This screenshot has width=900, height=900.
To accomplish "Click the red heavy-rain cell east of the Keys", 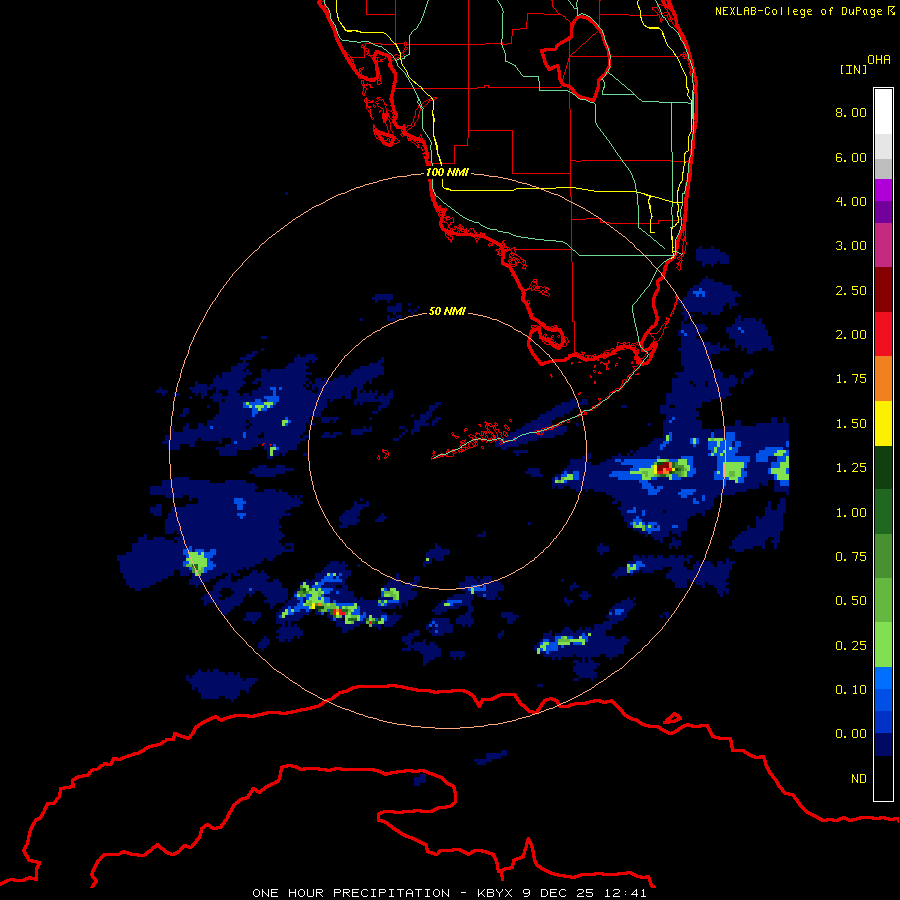I will pos(665,468).
